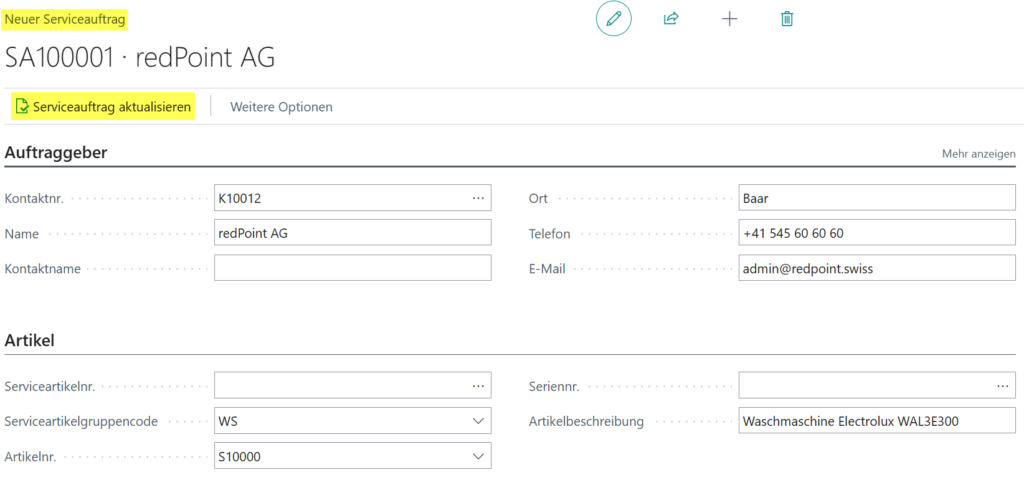The height and width of the screenshot is (480, 1024).
Task: Click the E-Mail label
Action: pos(547,268)
